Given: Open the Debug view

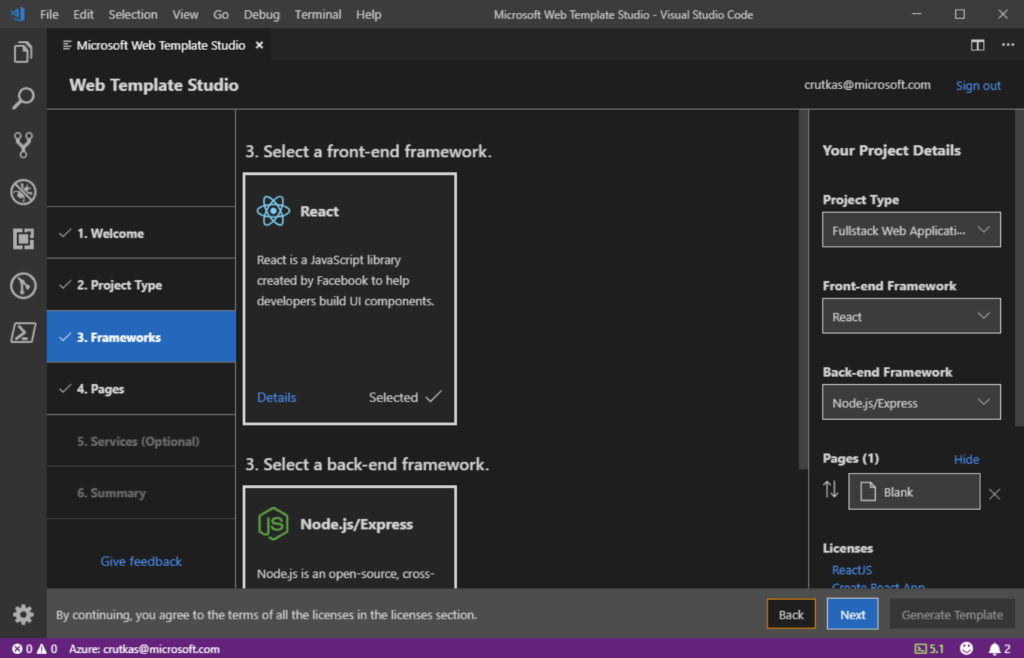Looking at the screenshot, I should click(21, 191).
